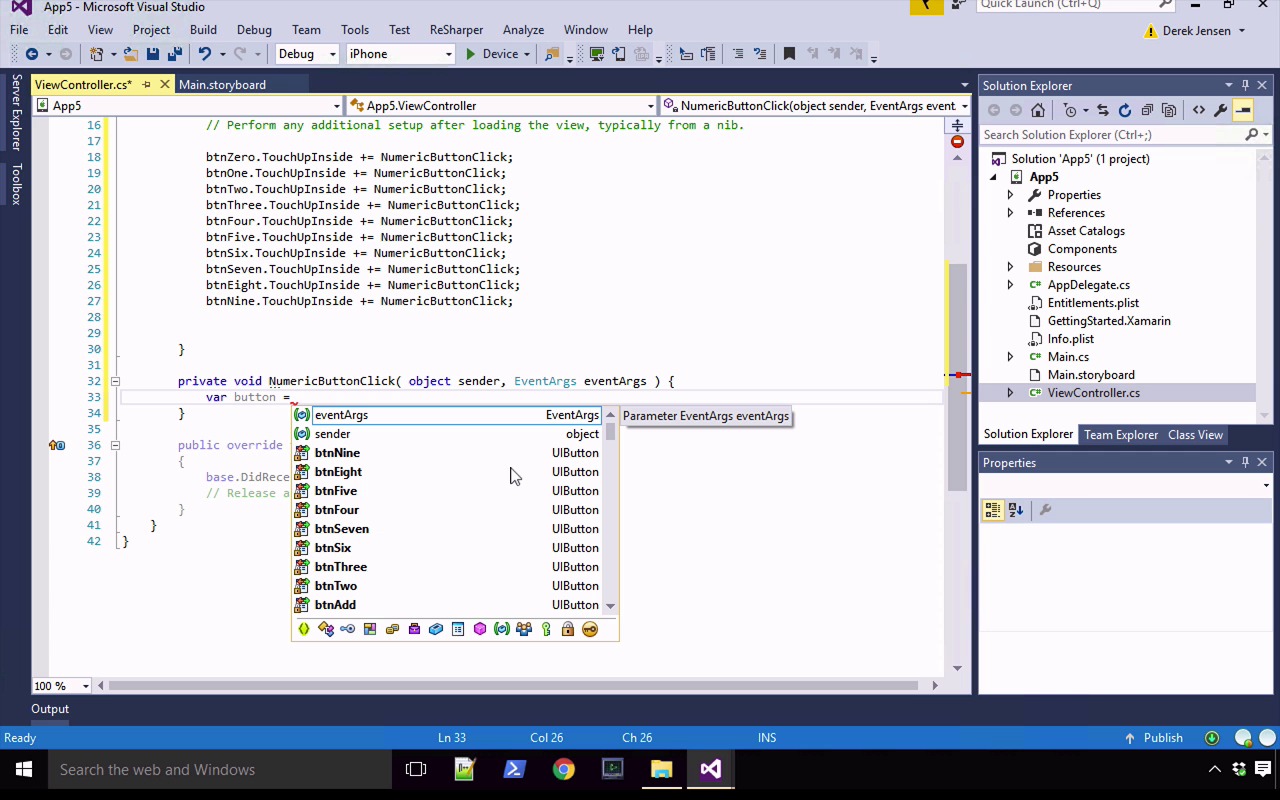Open Chrome from the Windows taskbar
Image resolution: width=1280 pixels, height=800 pixels.
(x=564, y=770)
